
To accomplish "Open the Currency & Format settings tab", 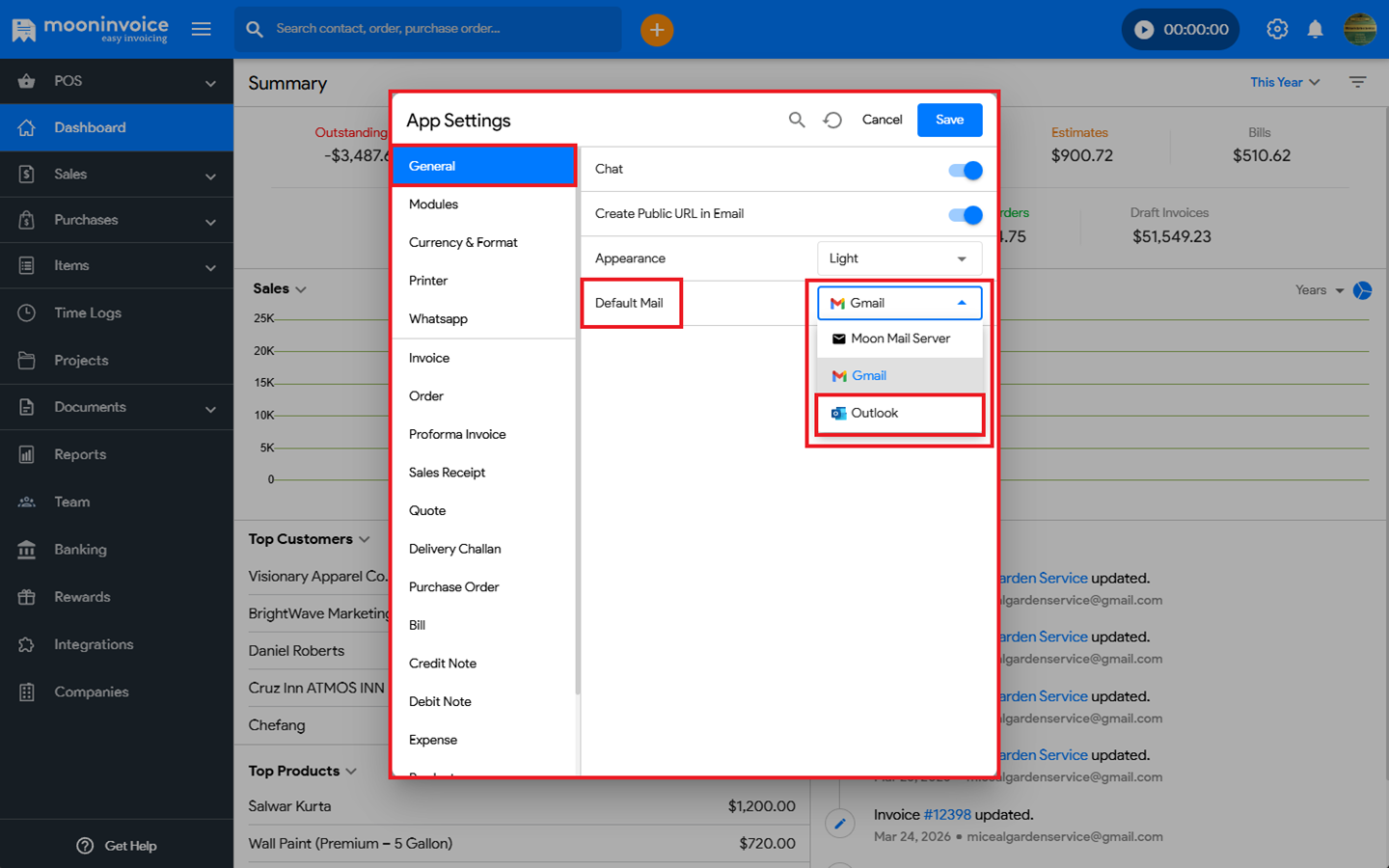I will (463, 243).
